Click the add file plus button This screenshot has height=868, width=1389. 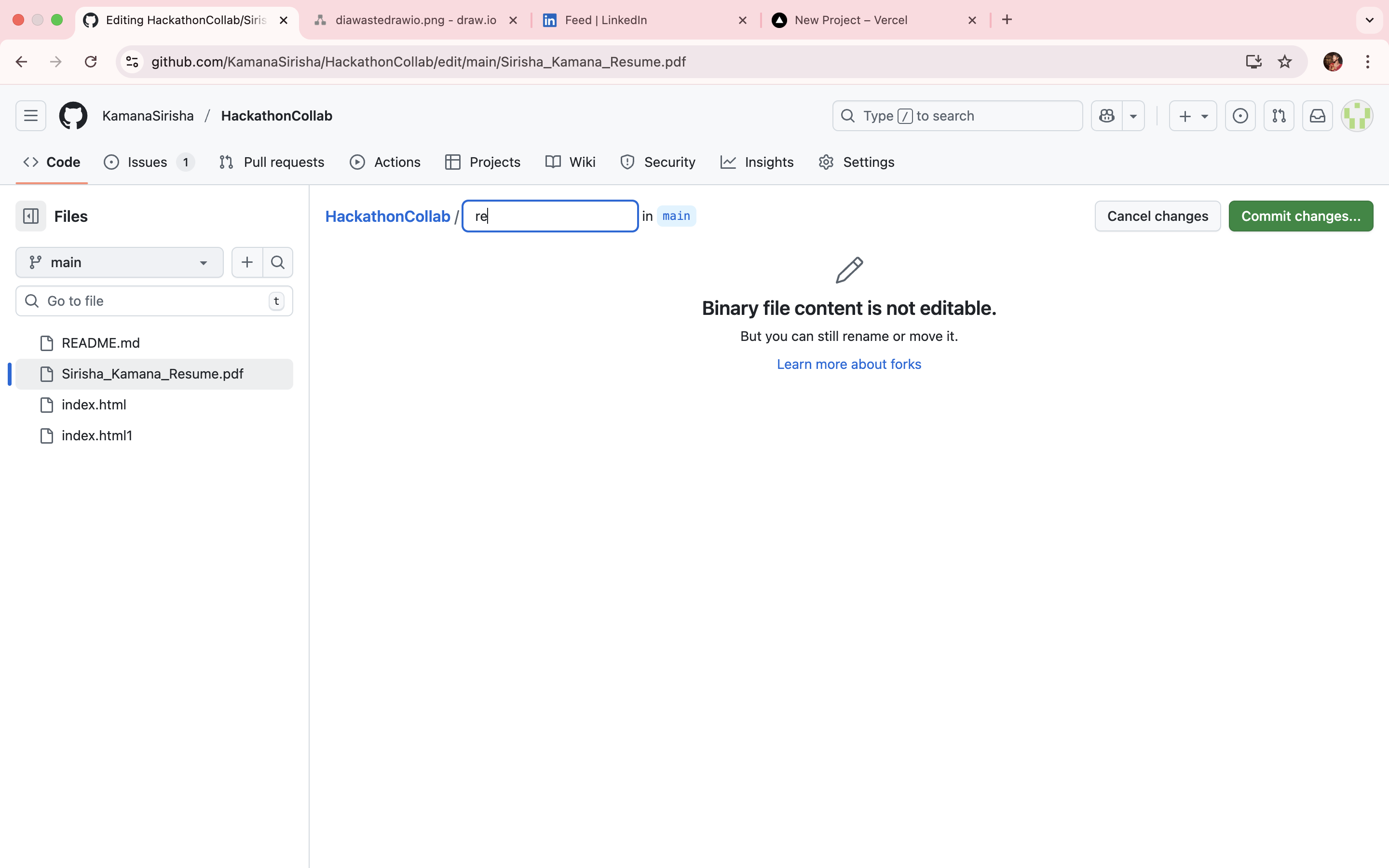pyautogui.click(x=247, y=262)
